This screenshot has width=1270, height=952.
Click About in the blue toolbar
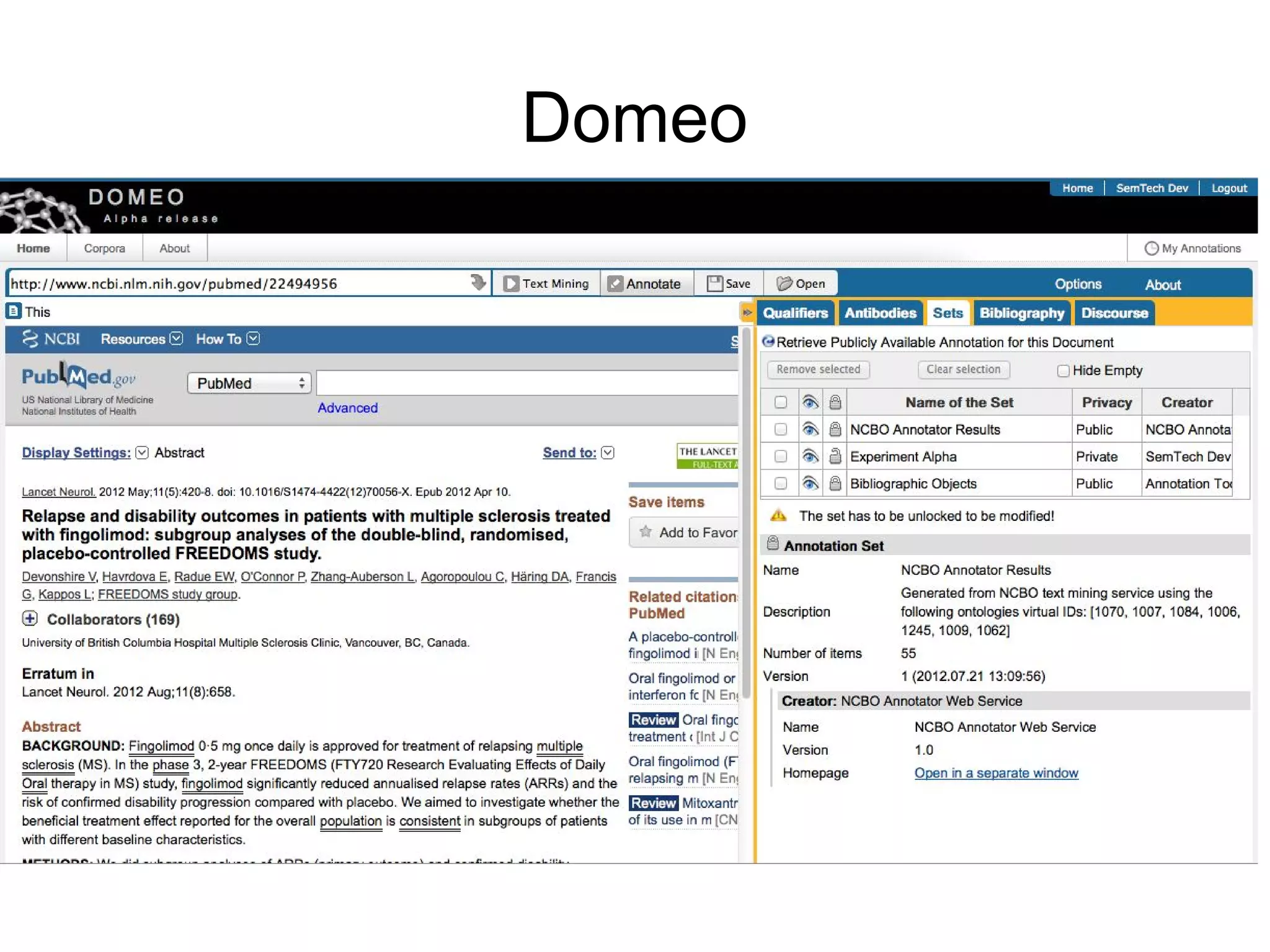(1163, 285)
